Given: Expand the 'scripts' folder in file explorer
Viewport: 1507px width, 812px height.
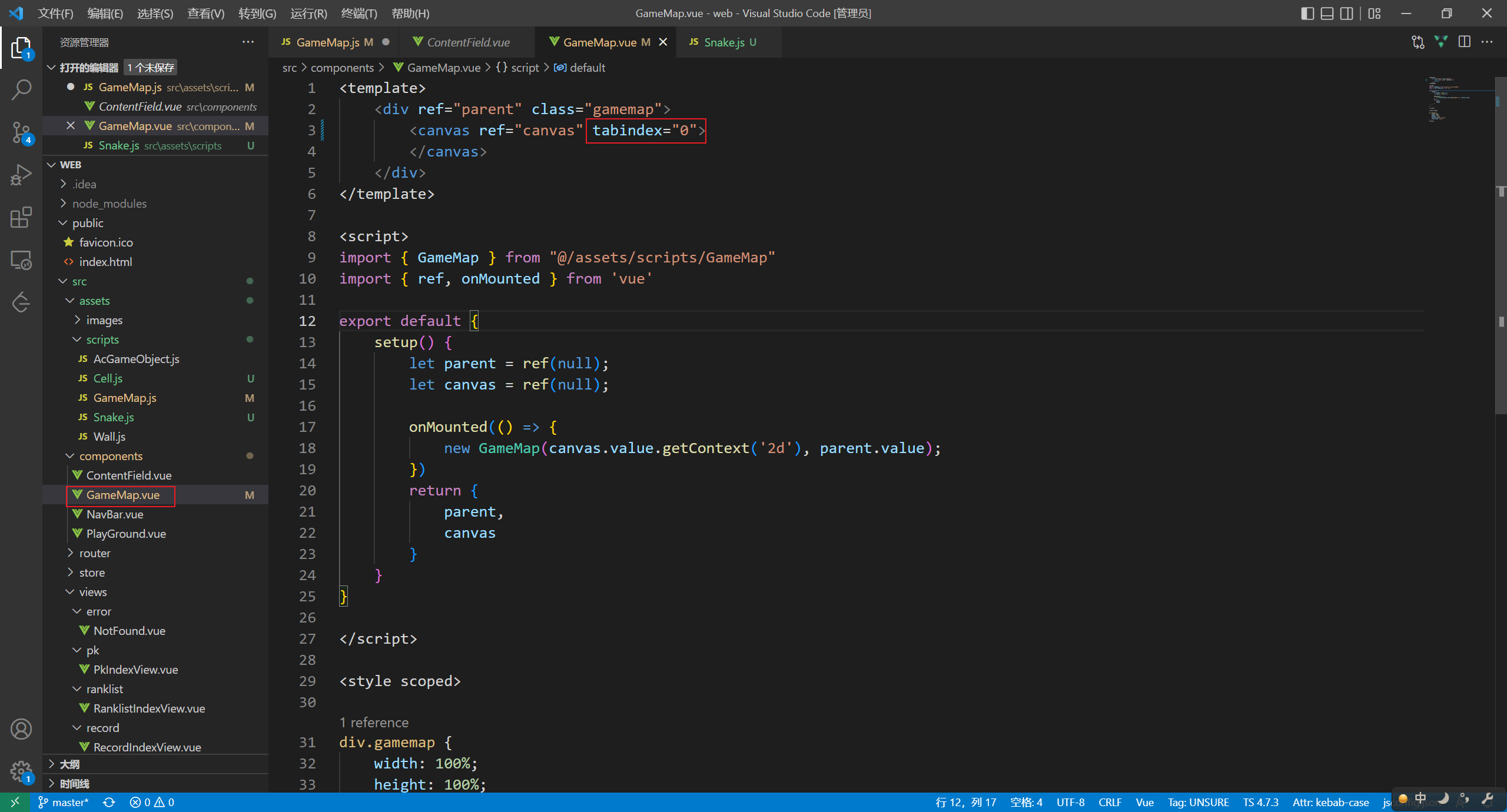Looking at the screenshot, I should [101, 339].
